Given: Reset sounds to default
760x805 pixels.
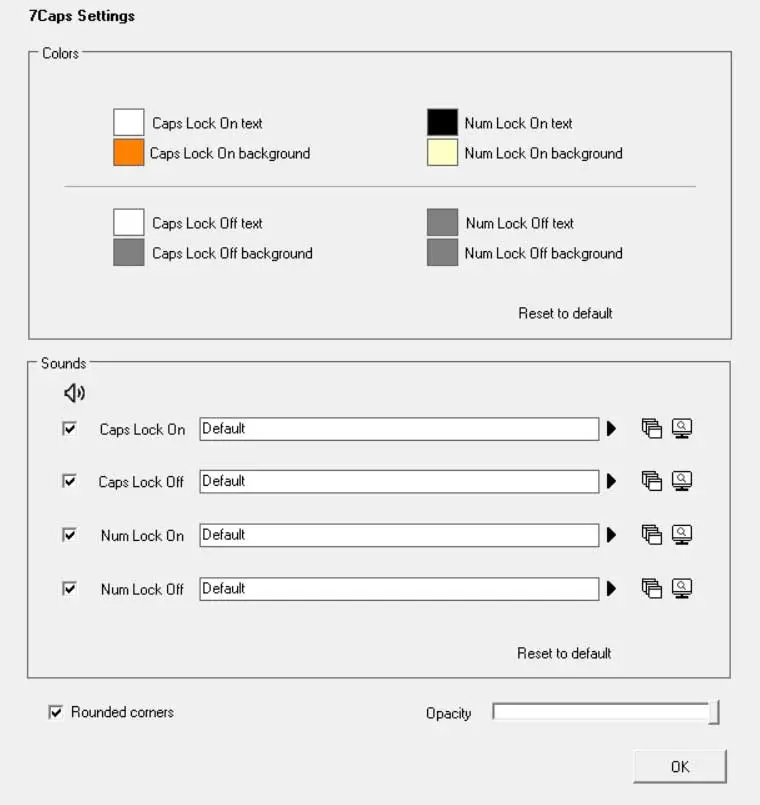Looking at the screenshot, I should click(x=564, y=653).
